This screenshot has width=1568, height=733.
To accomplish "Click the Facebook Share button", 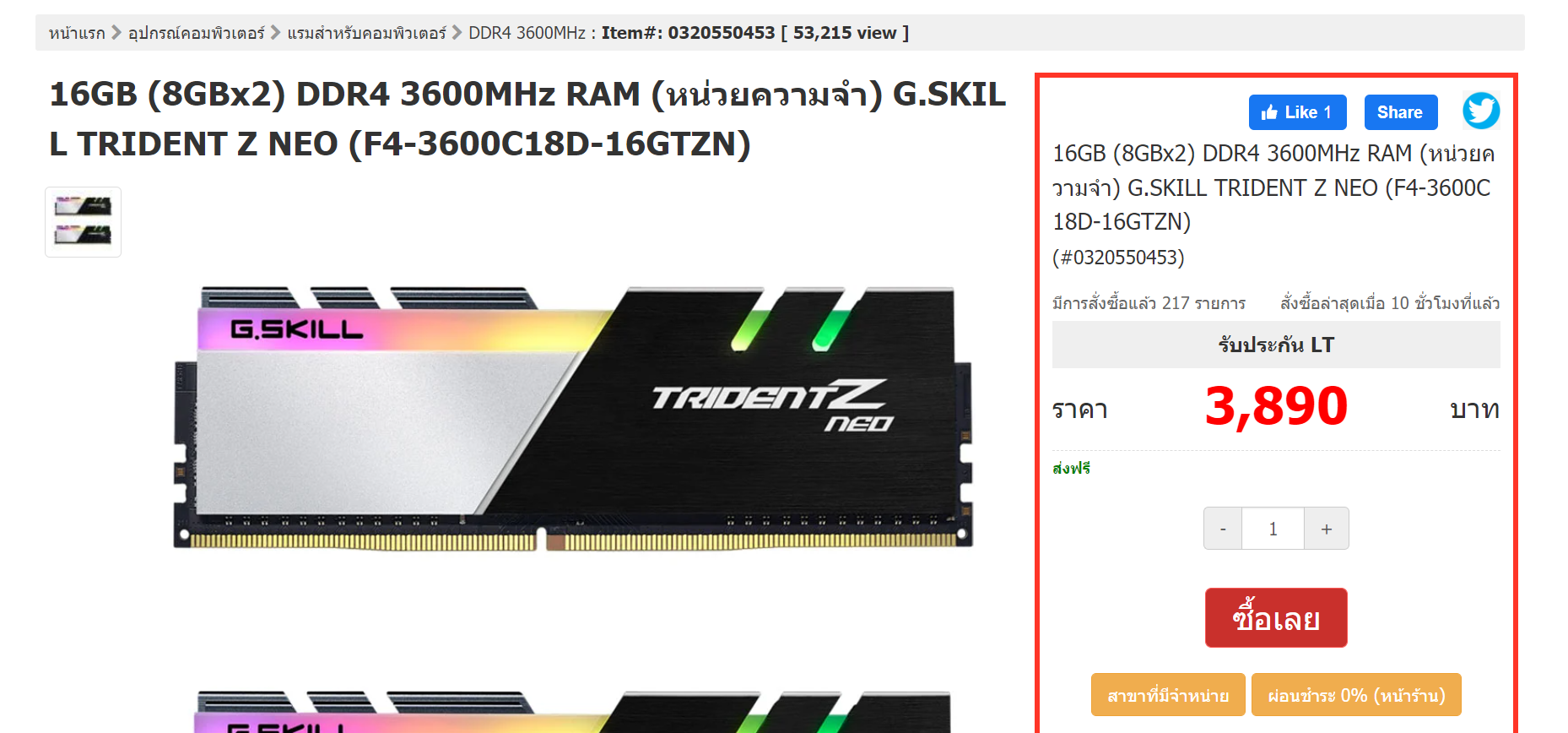I will (1401, 112).
